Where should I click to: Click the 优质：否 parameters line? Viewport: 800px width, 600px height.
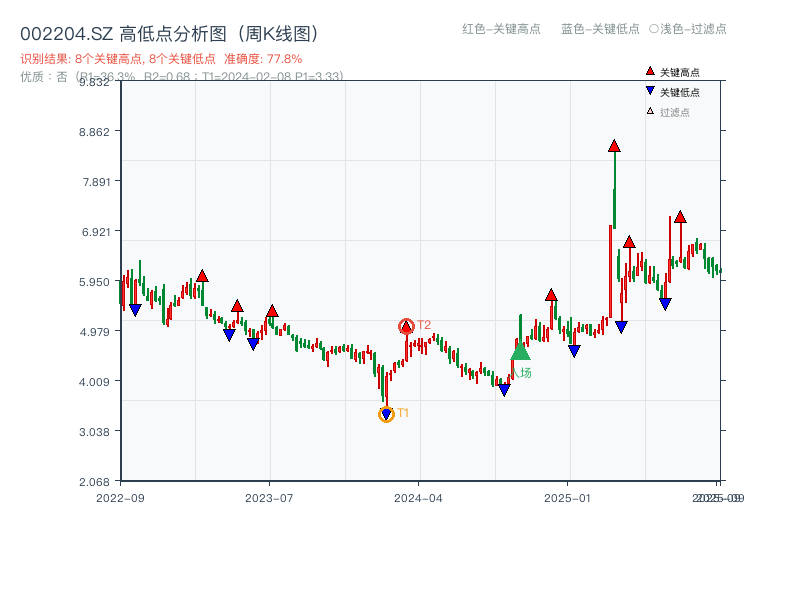(x=180, y=78)
